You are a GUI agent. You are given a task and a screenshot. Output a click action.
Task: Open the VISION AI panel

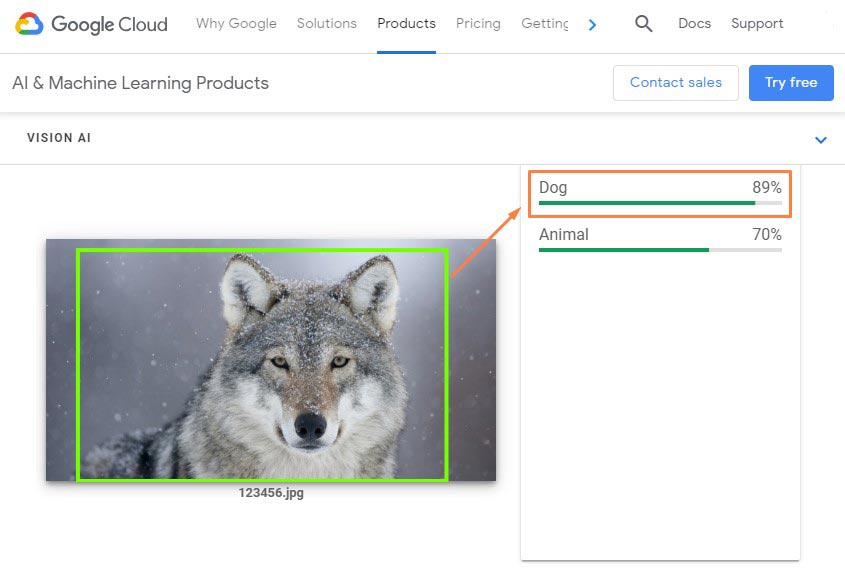(x=58, y=138)
